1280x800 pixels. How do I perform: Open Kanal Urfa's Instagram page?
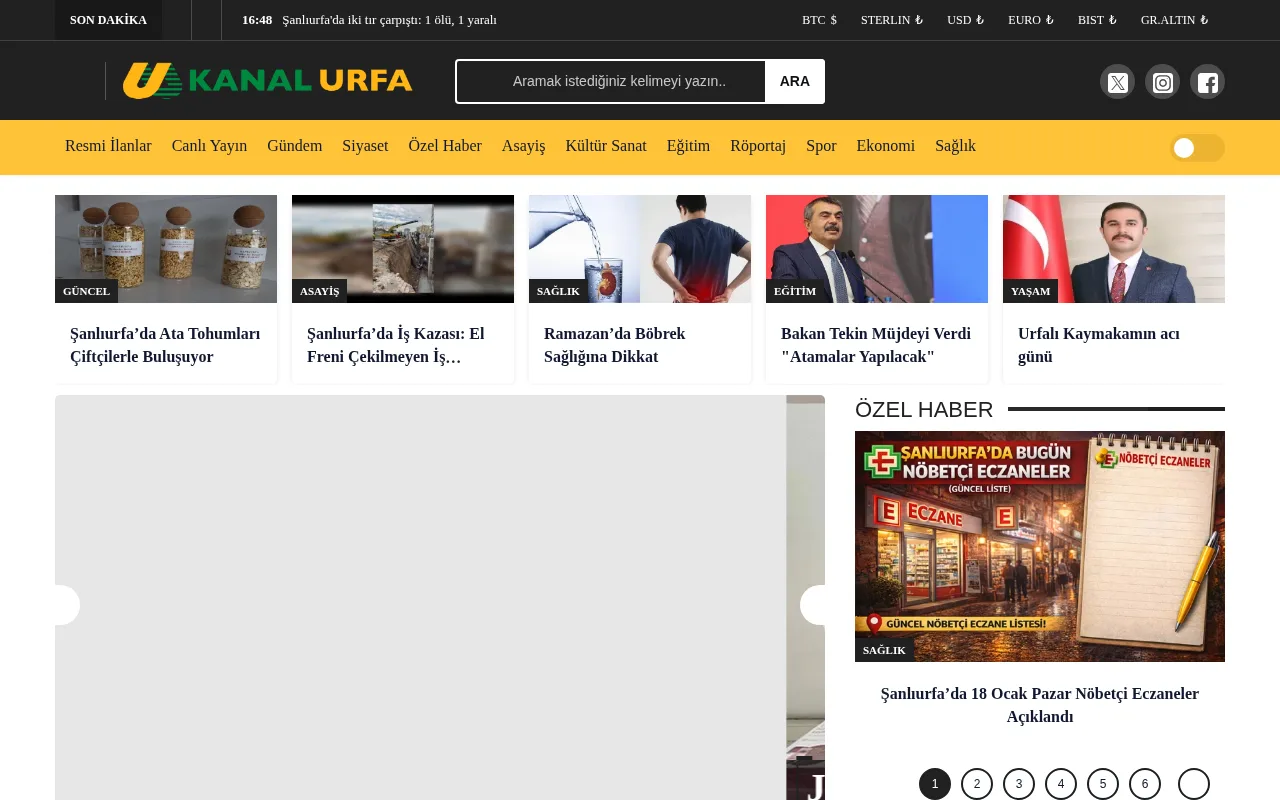[x=1162, y=81]
